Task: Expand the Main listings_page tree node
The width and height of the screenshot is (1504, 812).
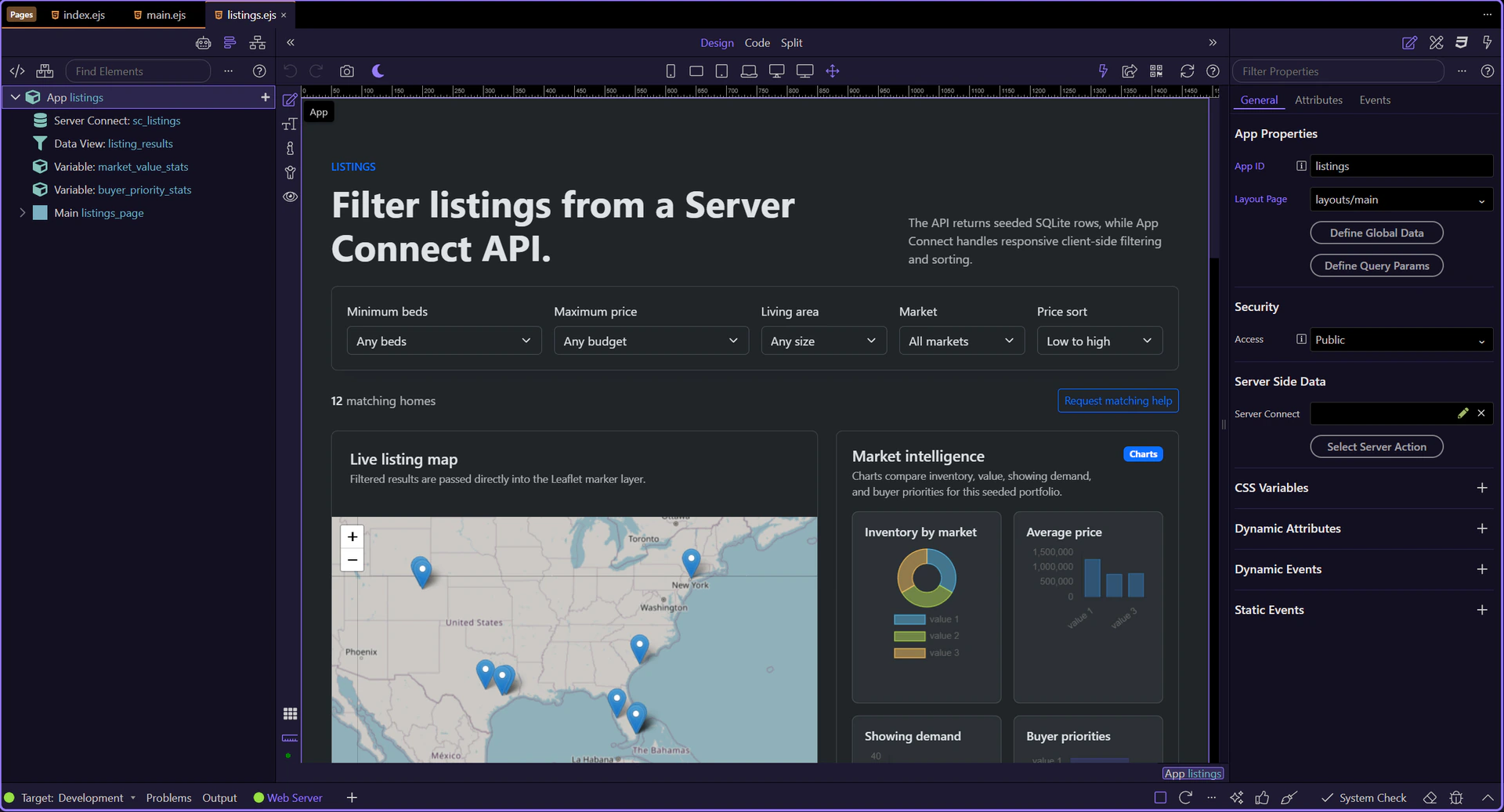Action: point(23,213)
